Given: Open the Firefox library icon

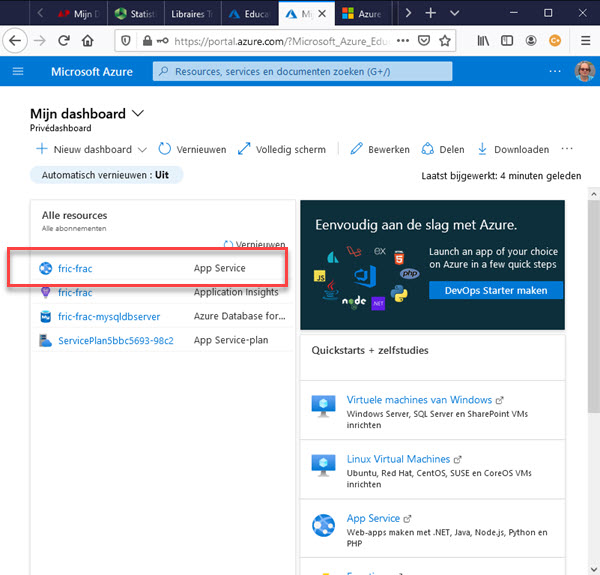Looking at the screenshot, I should point(483,41).
